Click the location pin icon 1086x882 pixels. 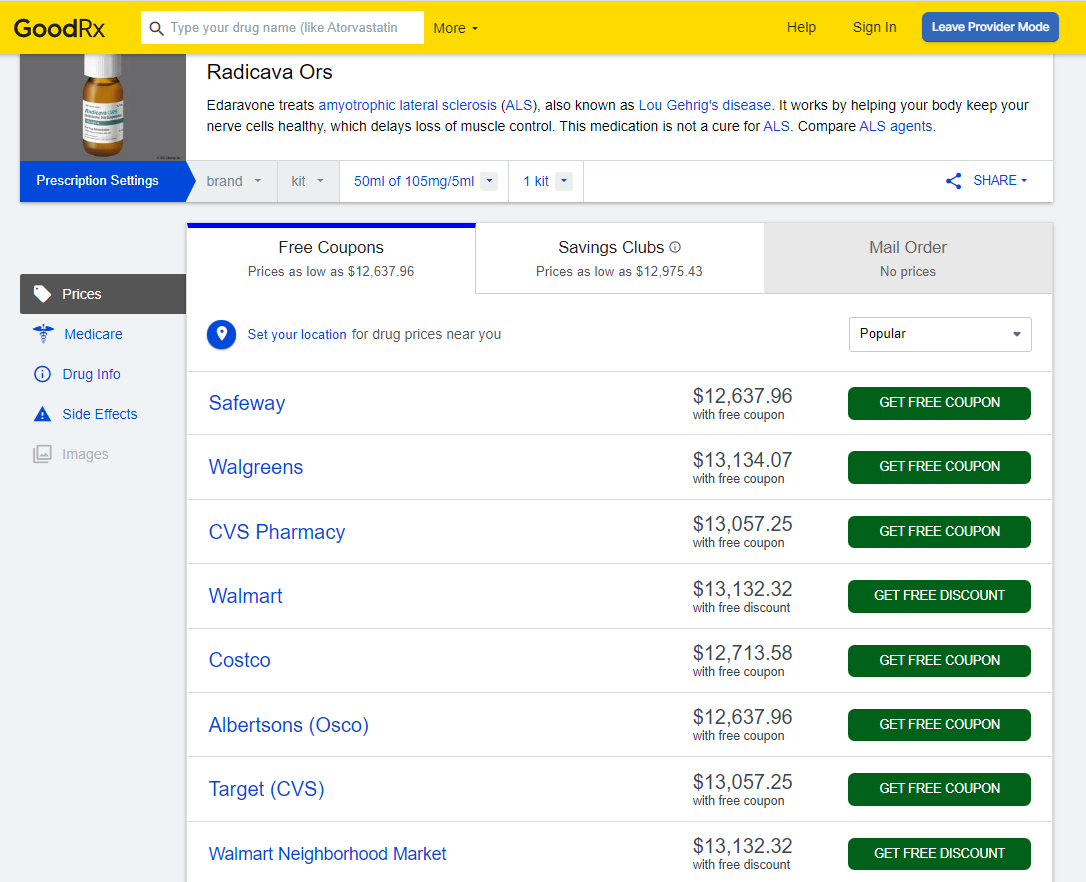pos(222,335)
